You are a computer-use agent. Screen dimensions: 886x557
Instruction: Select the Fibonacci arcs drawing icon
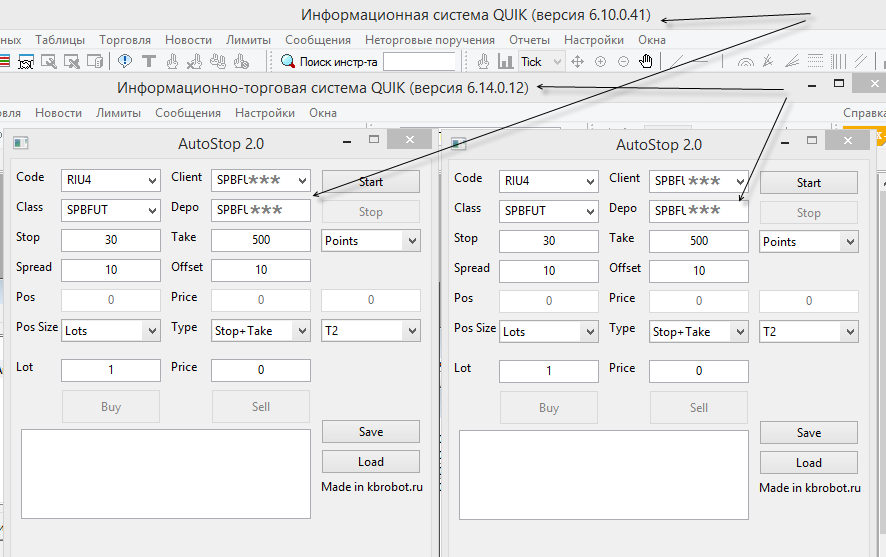(746, 62)
